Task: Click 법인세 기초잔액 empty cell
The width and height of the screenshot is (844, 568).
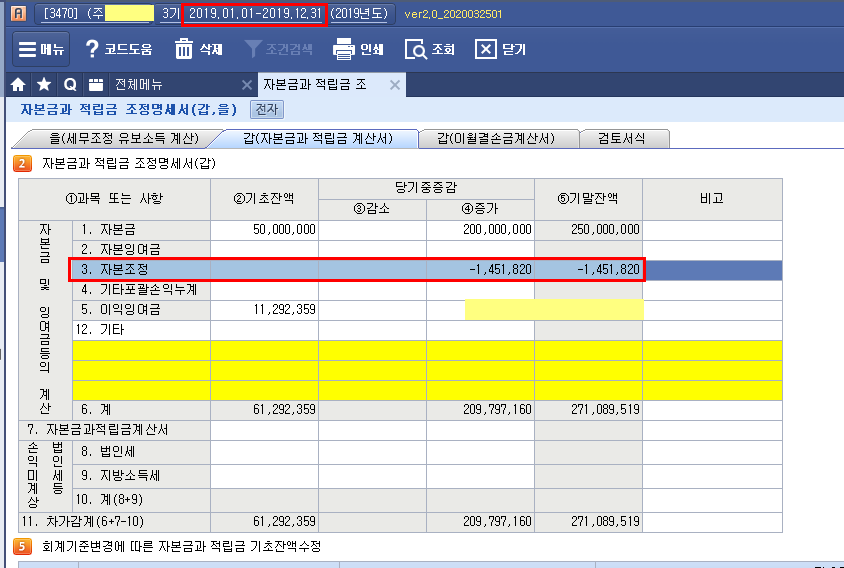Action: click(x=264, y=452)
